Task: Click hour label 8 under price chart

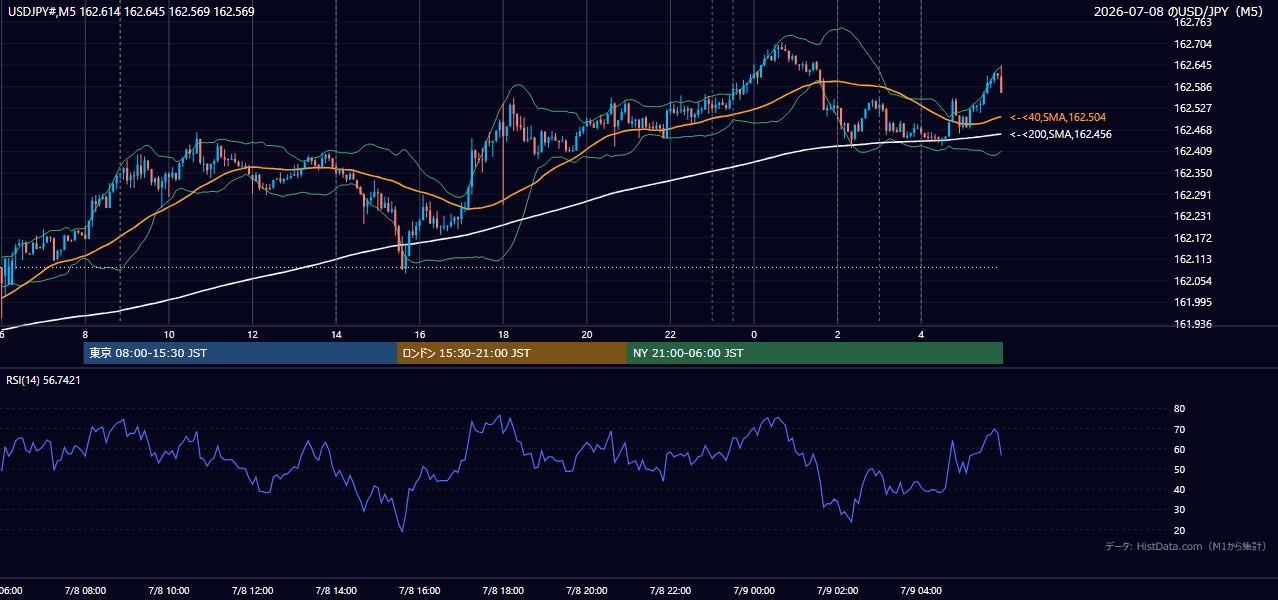Action: click(85, 334)
